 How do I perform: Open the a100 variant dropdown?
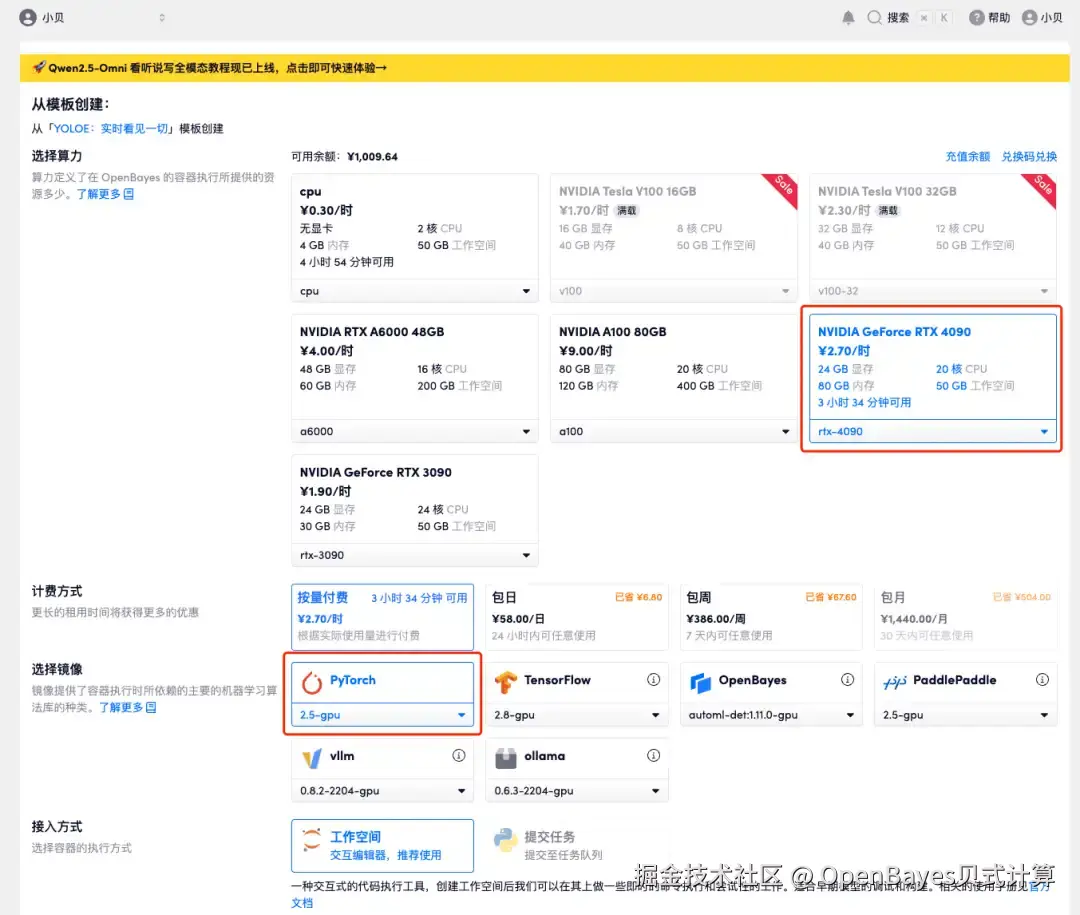click(x=674, y=431)
